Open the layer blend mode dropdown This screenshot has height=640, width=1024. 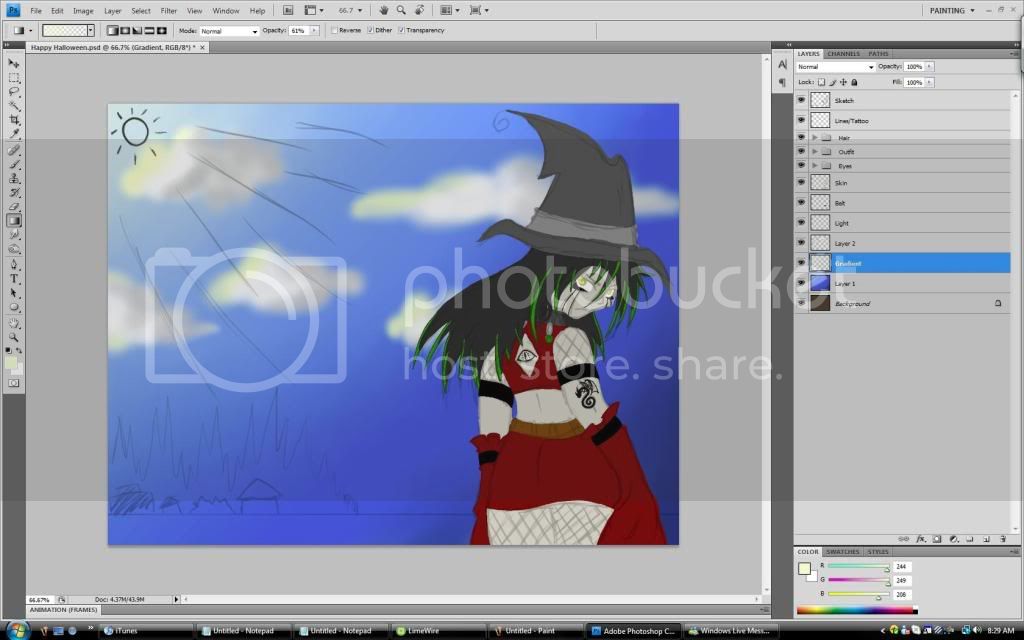pos(835,67)
